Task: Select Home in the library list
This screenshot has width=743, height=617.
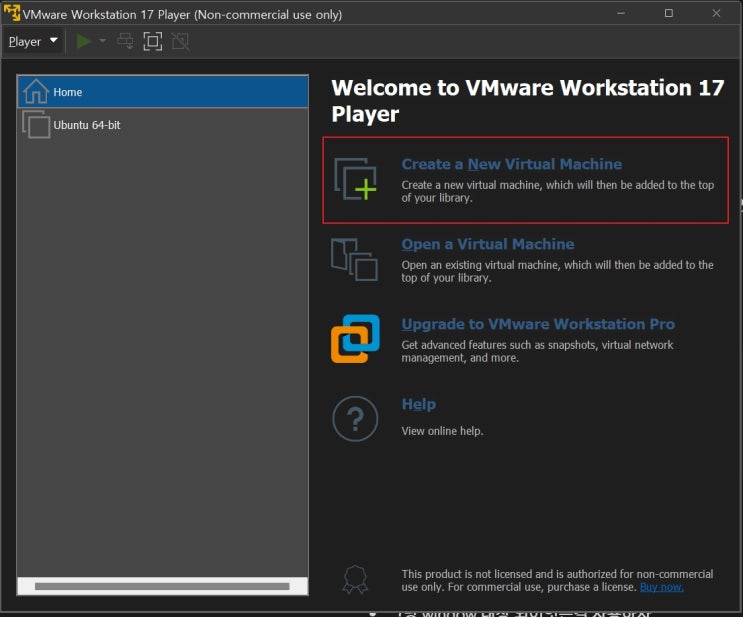Action: click(x=163, y=92)
